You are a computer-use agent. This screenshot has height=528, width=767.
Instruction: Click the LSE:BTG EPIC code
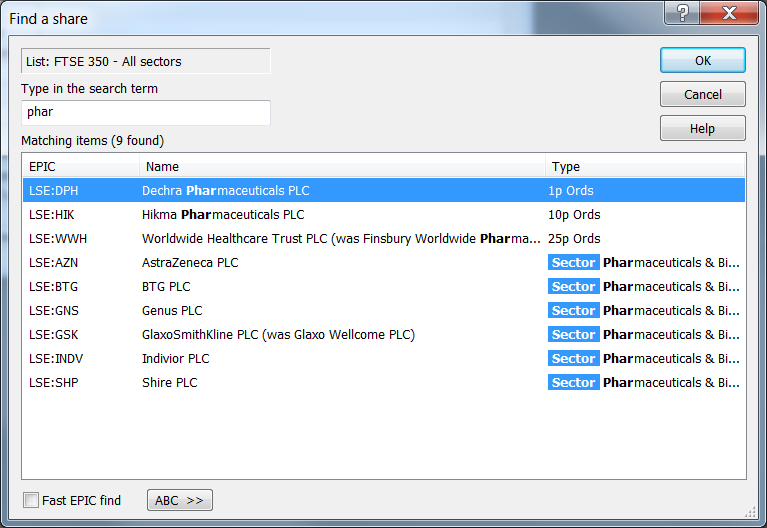[x=53, y=286]
